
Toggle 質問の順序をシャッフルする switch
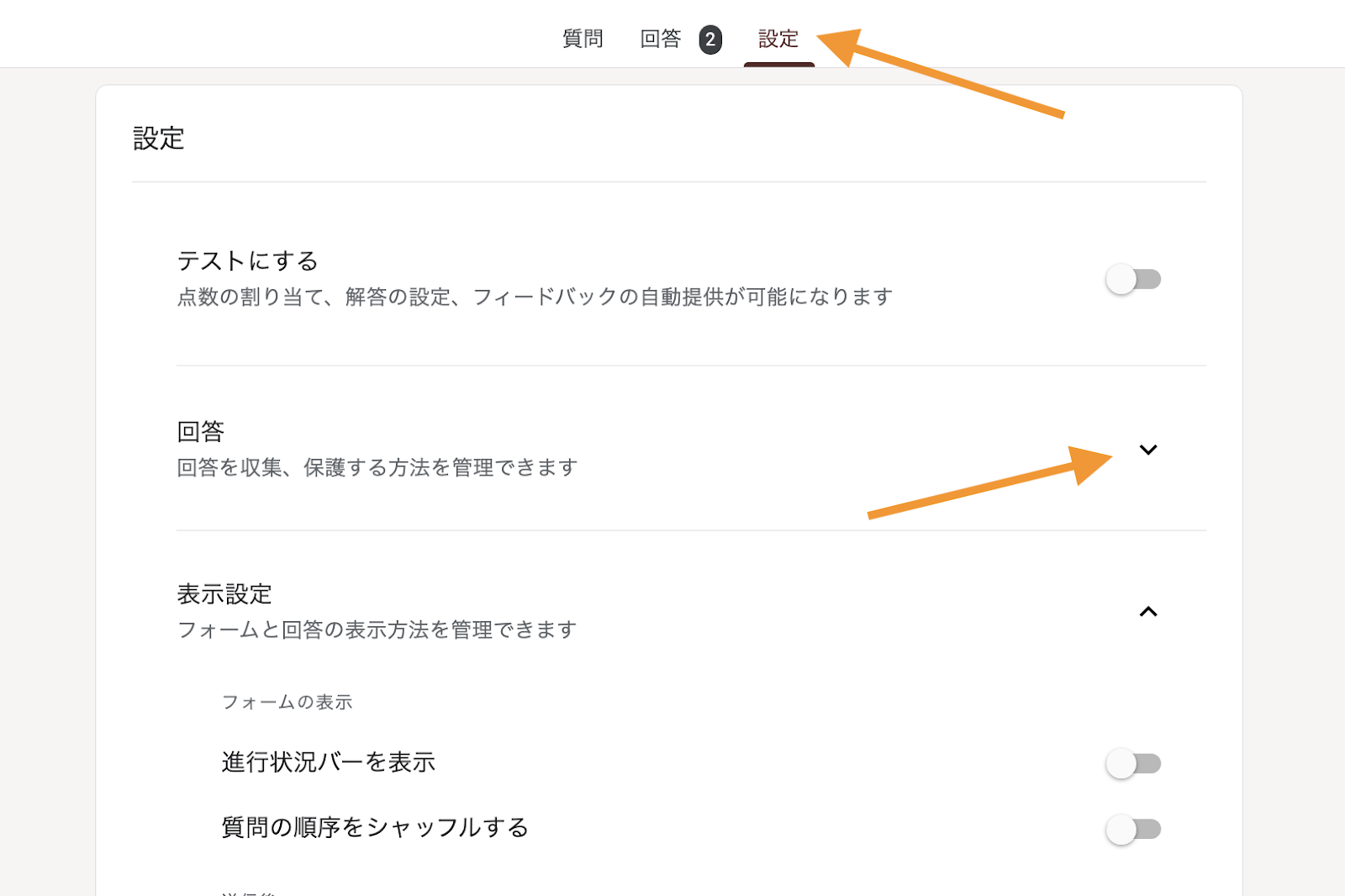(x=1132, y=829)
